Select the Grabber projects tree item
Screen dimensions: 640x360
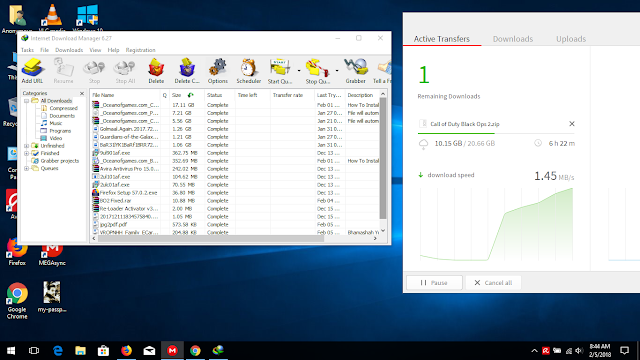56,161
